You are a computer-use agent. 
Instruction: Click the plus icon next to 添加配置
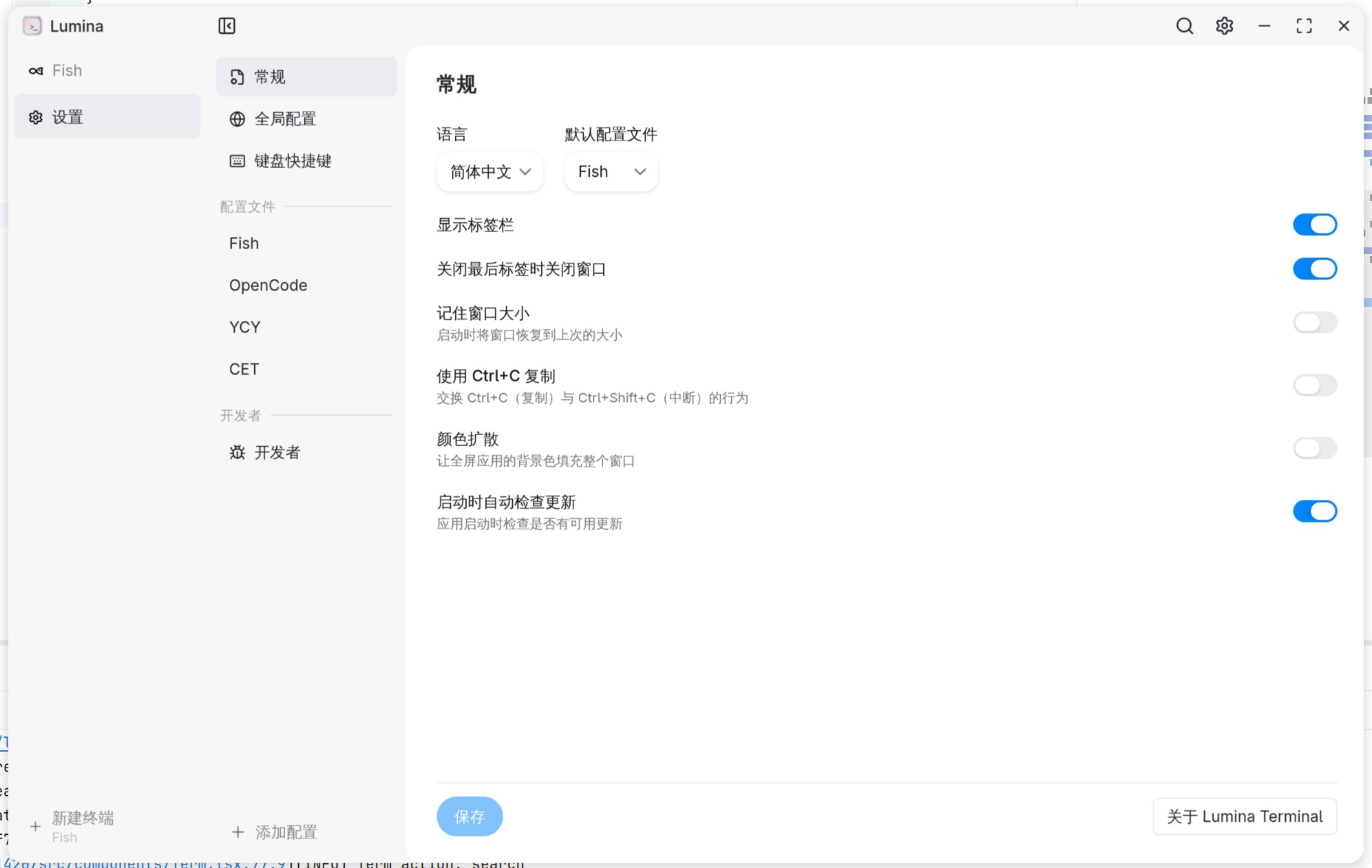pos(238,832)
